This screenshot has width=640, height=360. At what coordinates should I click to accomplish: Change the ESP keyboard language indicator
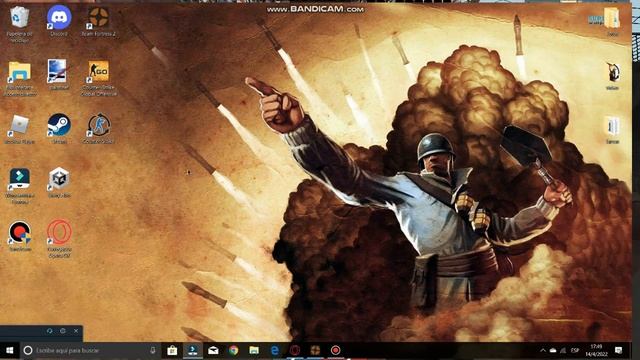coord(575,350)
